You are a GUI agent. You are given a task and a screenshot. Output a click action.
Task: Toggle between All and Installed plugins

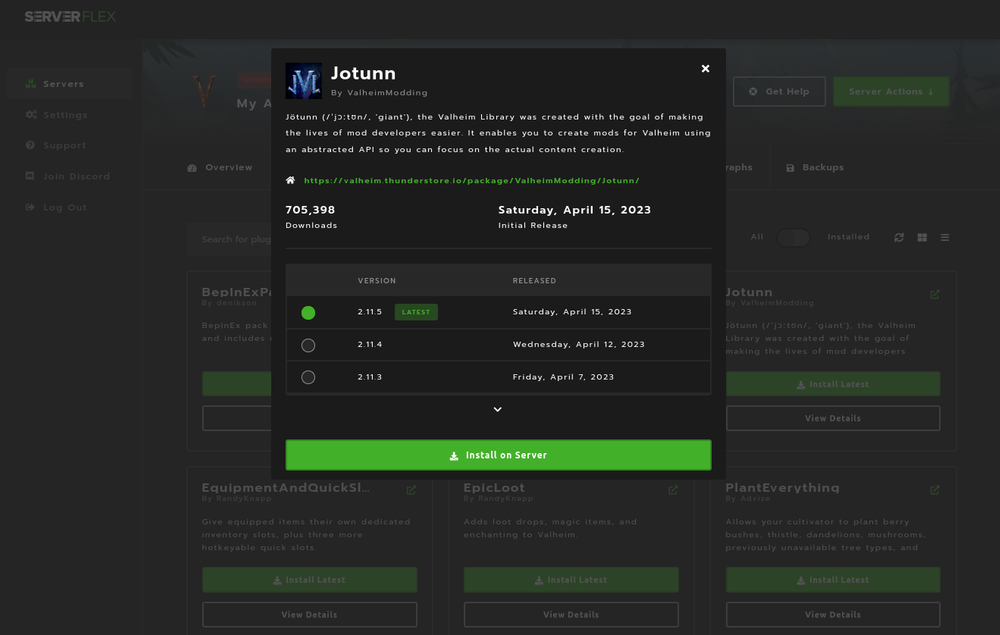pyautogui.click(x=793, y=238)
